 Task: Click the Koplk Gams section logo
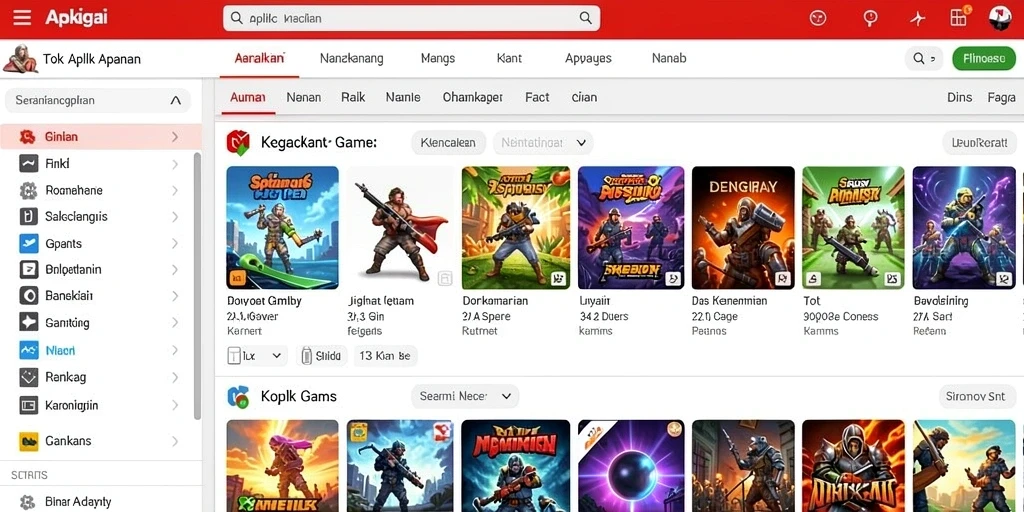coord(238,396)
